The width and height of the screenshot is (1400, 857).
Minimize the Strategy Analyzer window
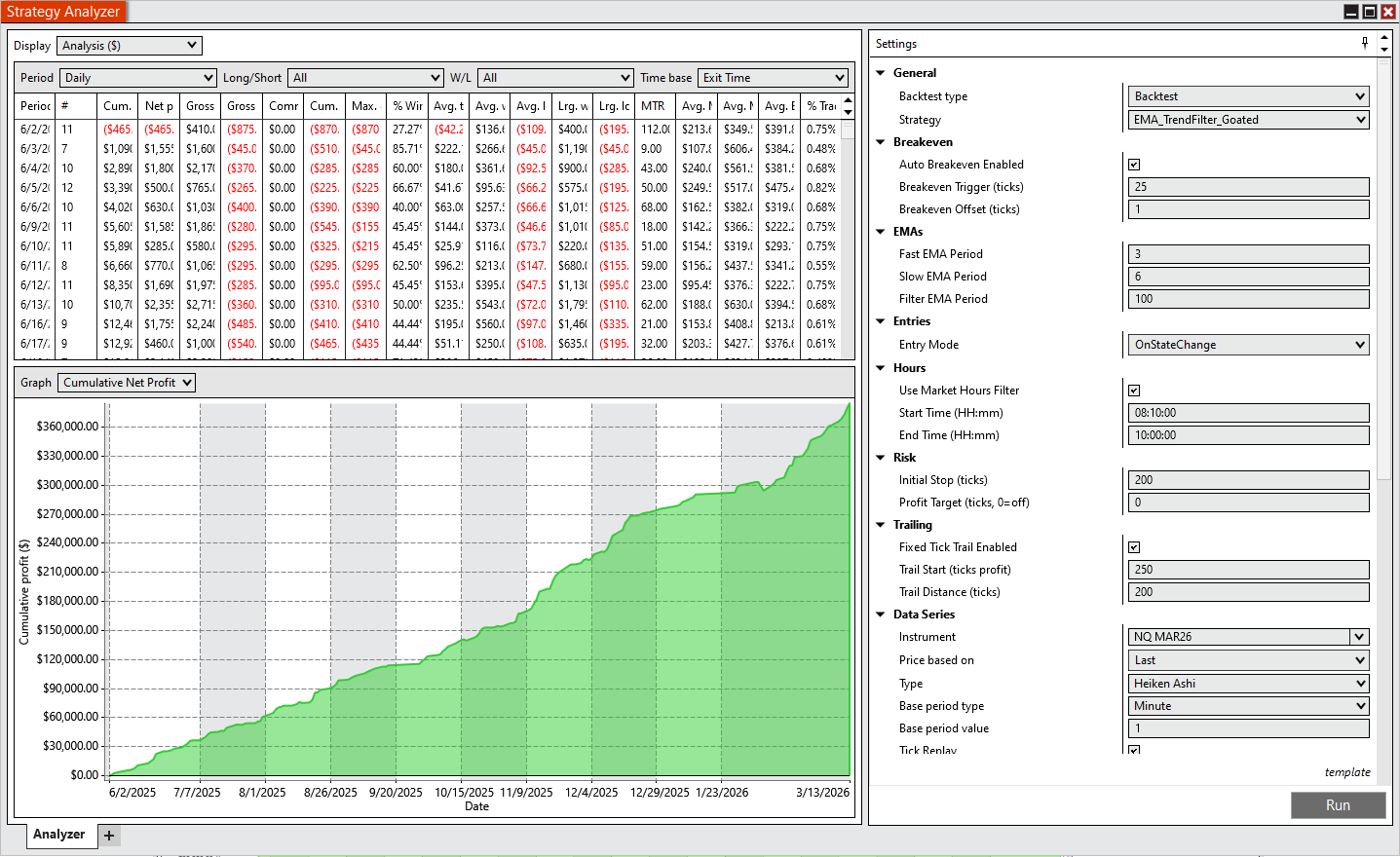click(1351, 12)
